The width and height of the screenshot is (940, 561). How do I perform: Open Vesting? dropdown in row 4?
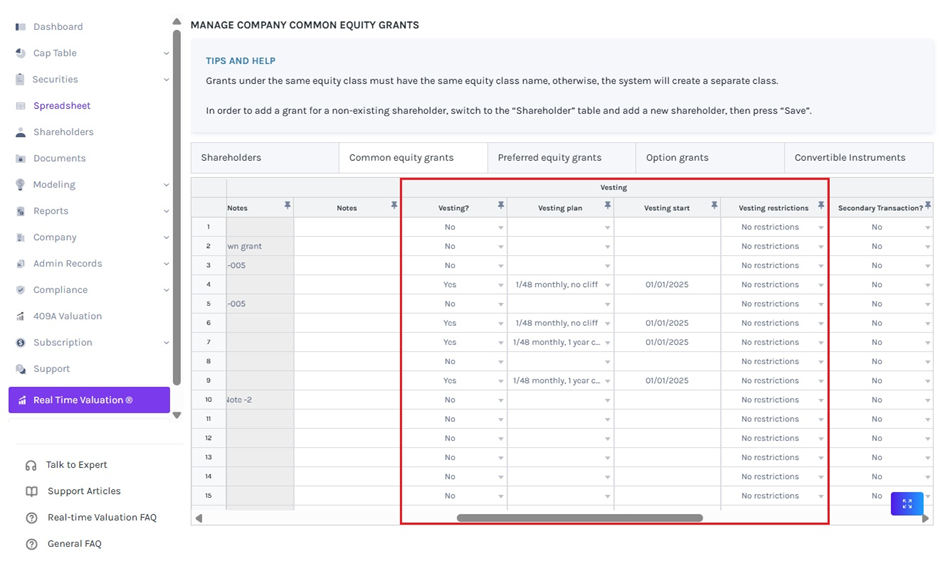click(500, 285)
